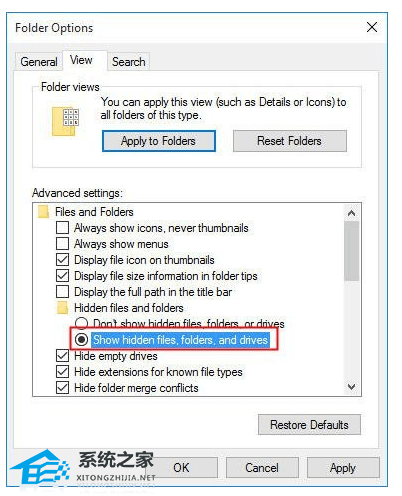402x496 pixels.
Task: Click the Reset Folders button
Action: click(x=290, y=141)
